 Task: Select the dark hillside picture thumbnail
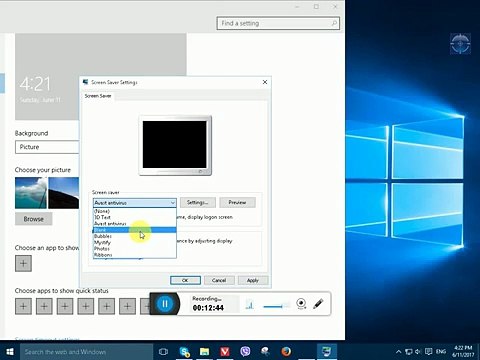(64, 193)
